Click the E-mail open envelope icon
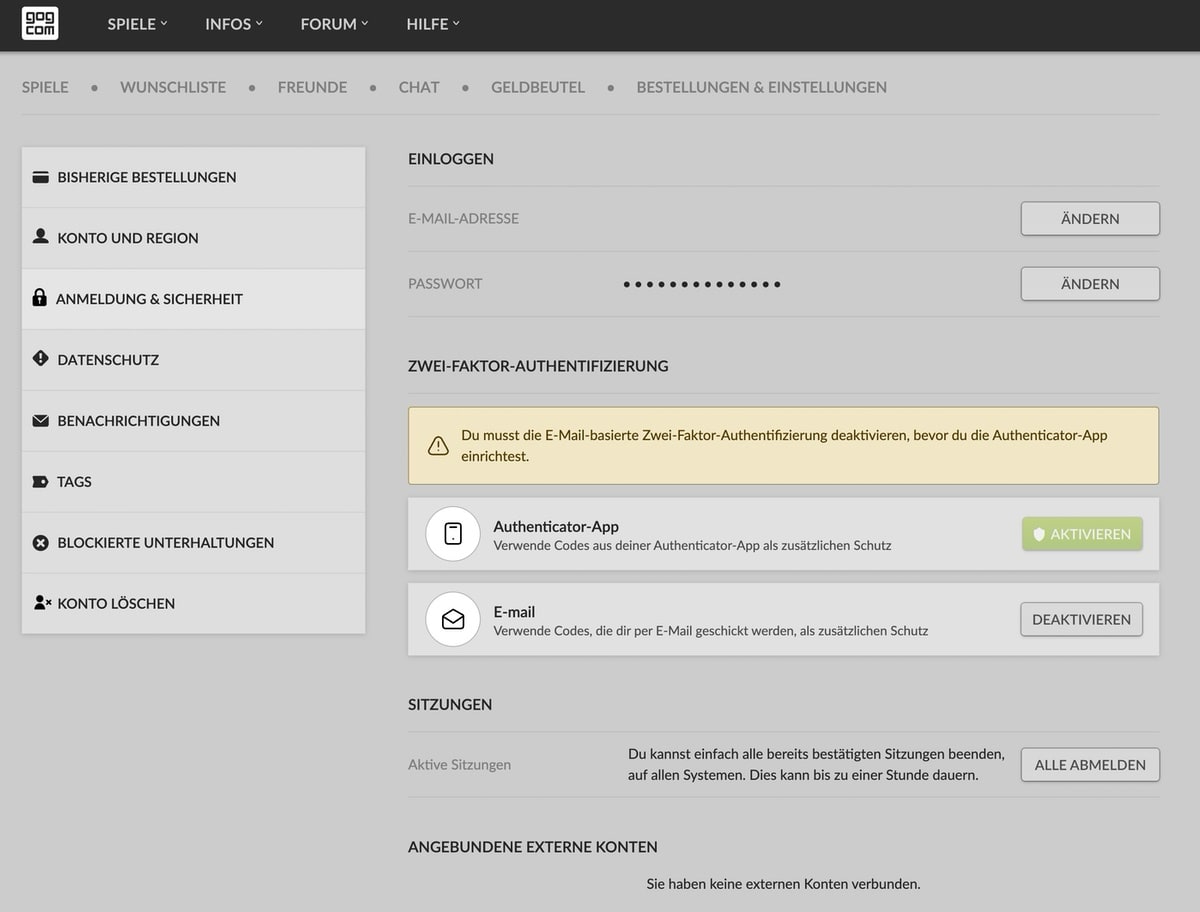Image resolution: width=1200 pixels, height=912 pixels. (x=453, y=619)
